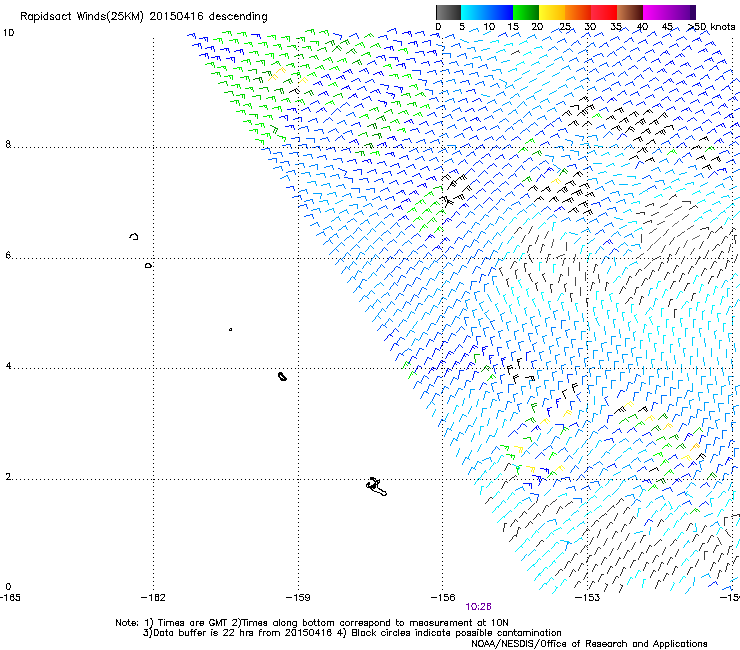The height and width of the screenshot is (650, 740).
Task: Click the -156 longitude axis label
Action: (443, 598)
